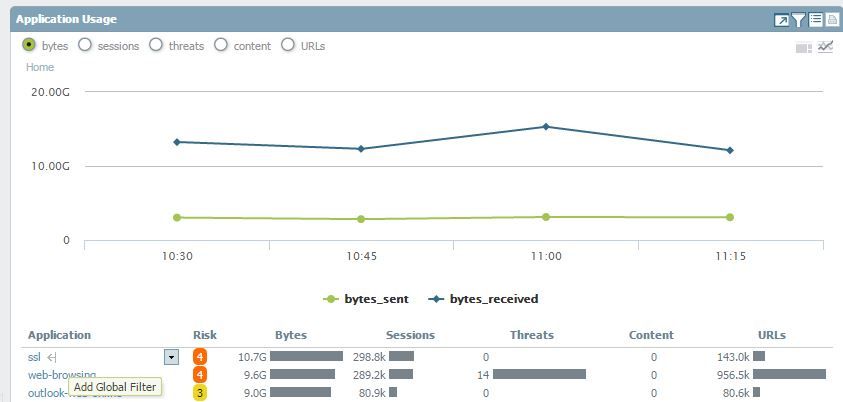Select the URLs radio button
The image size is (843, 402).
click(288, 45)
